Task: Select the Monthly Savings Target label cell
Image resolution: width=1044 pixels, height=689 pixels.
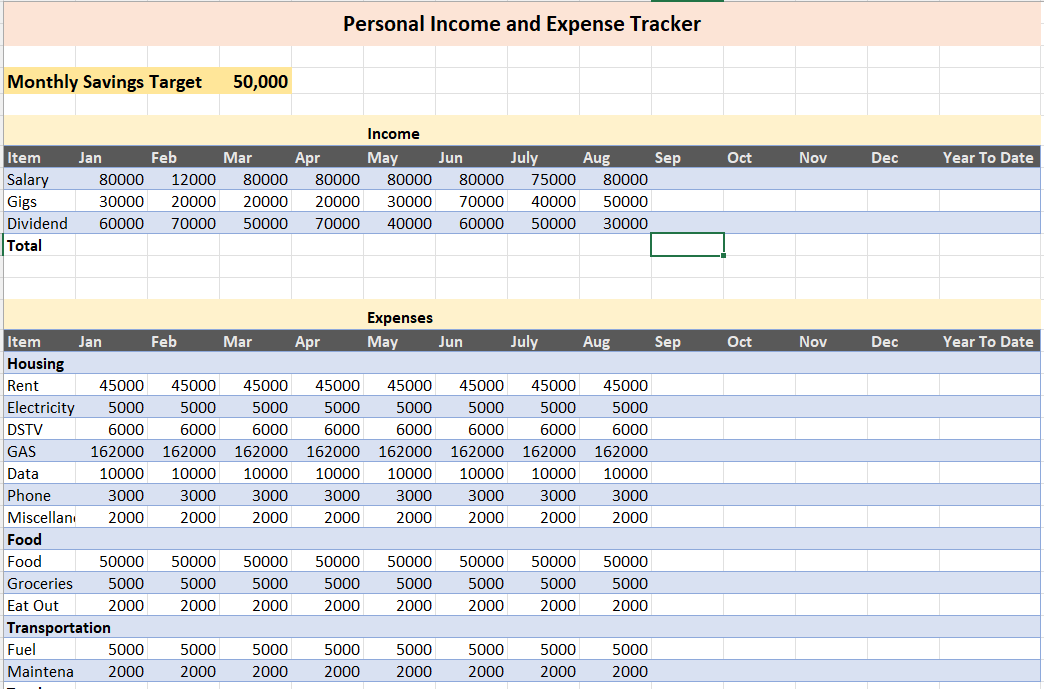Action: pos(105,82)
